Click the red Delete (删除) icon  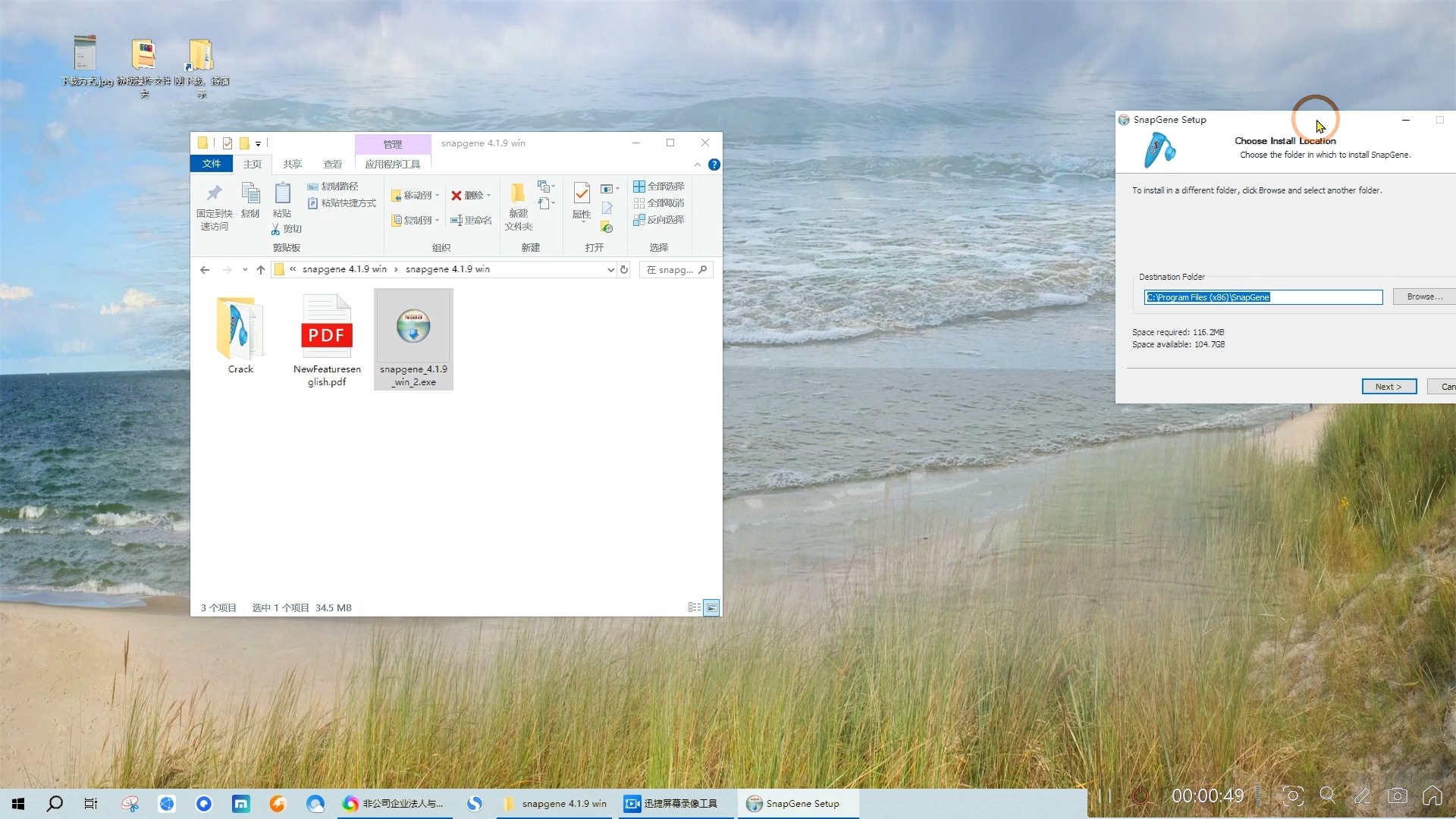pyautogui.click(x=457, y=196)
